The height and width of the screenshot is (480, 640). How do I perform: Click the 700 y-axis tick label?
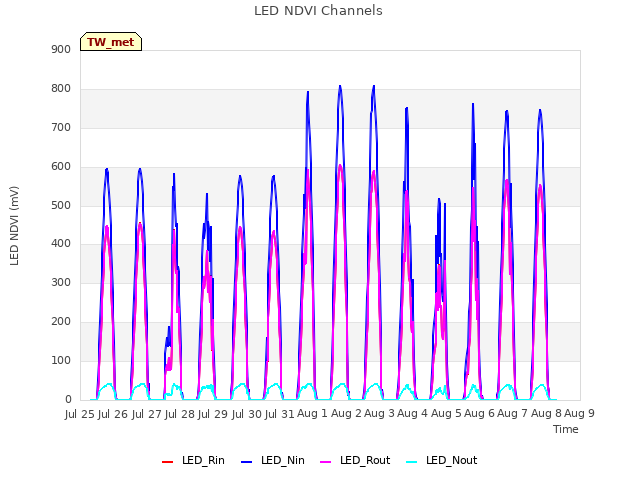[61, 128]
